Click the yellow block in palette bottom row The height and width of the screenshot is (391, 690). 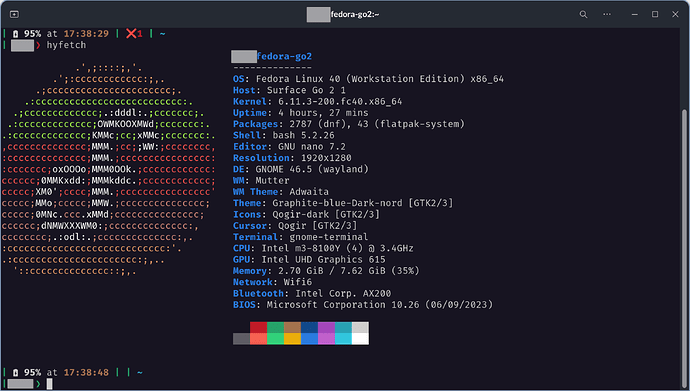tap(292, 339)
